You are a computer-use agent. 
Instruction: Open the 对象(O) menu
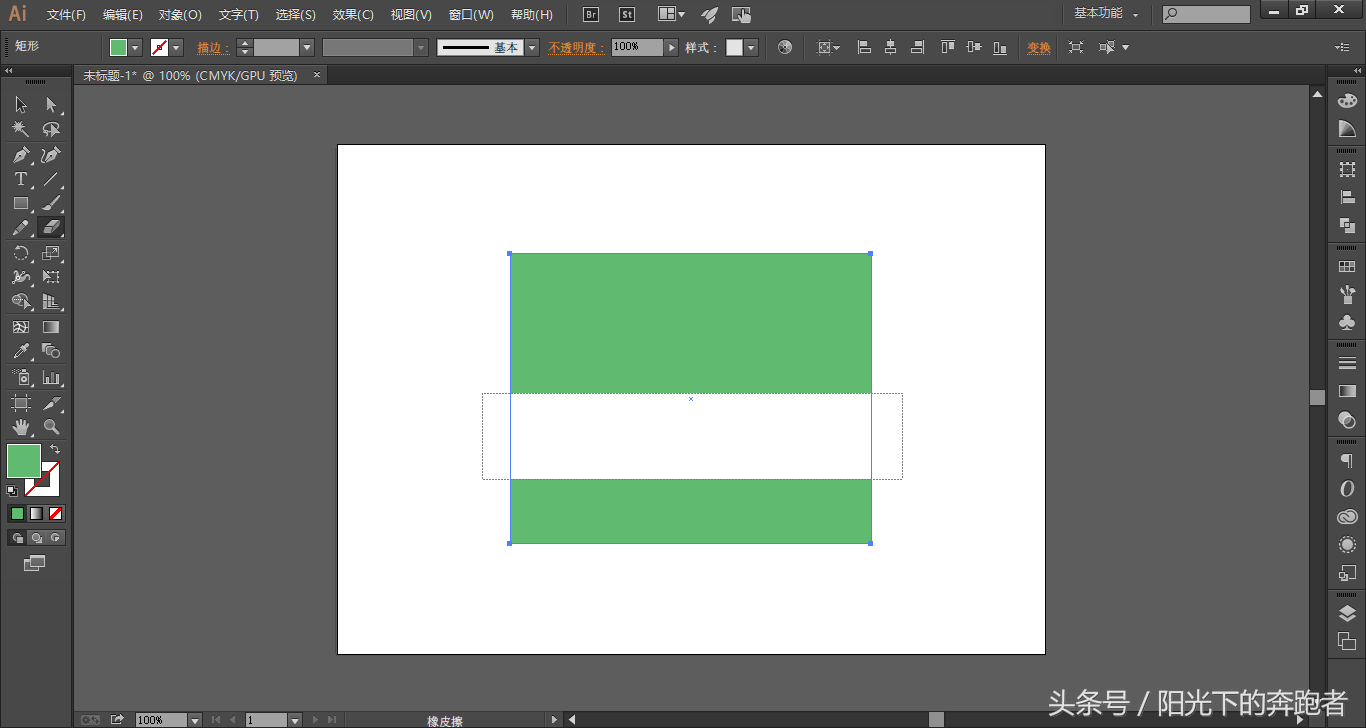(x=180, y=15)
